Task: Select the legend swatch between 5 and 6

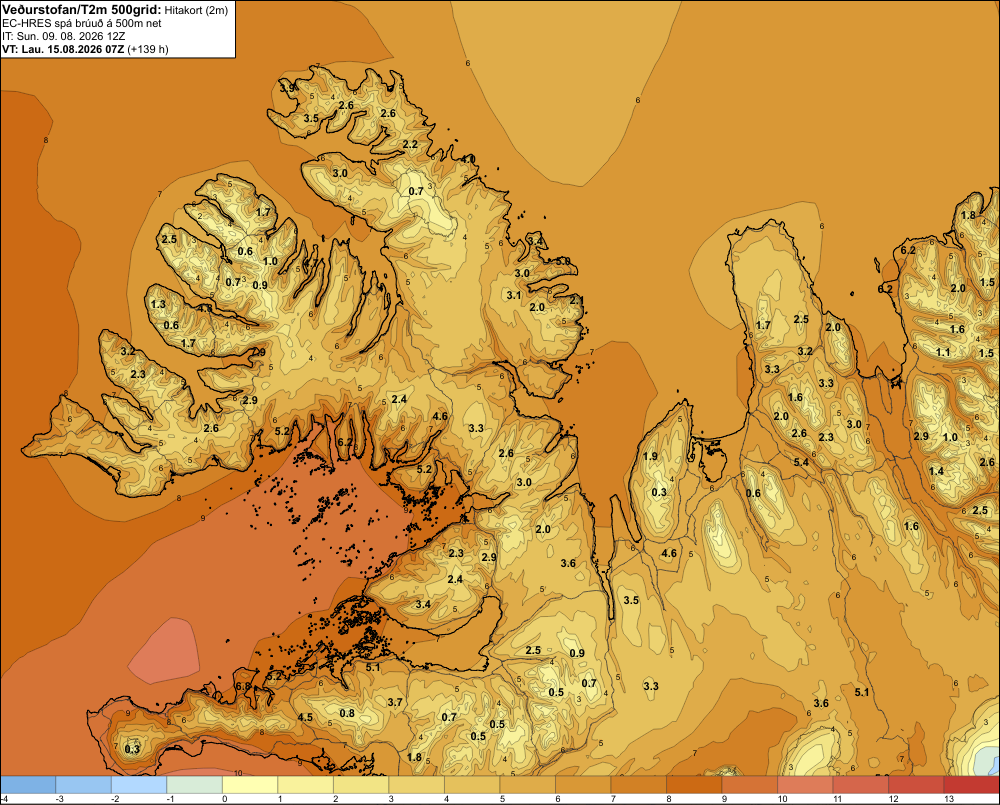Action: point(527,785)
